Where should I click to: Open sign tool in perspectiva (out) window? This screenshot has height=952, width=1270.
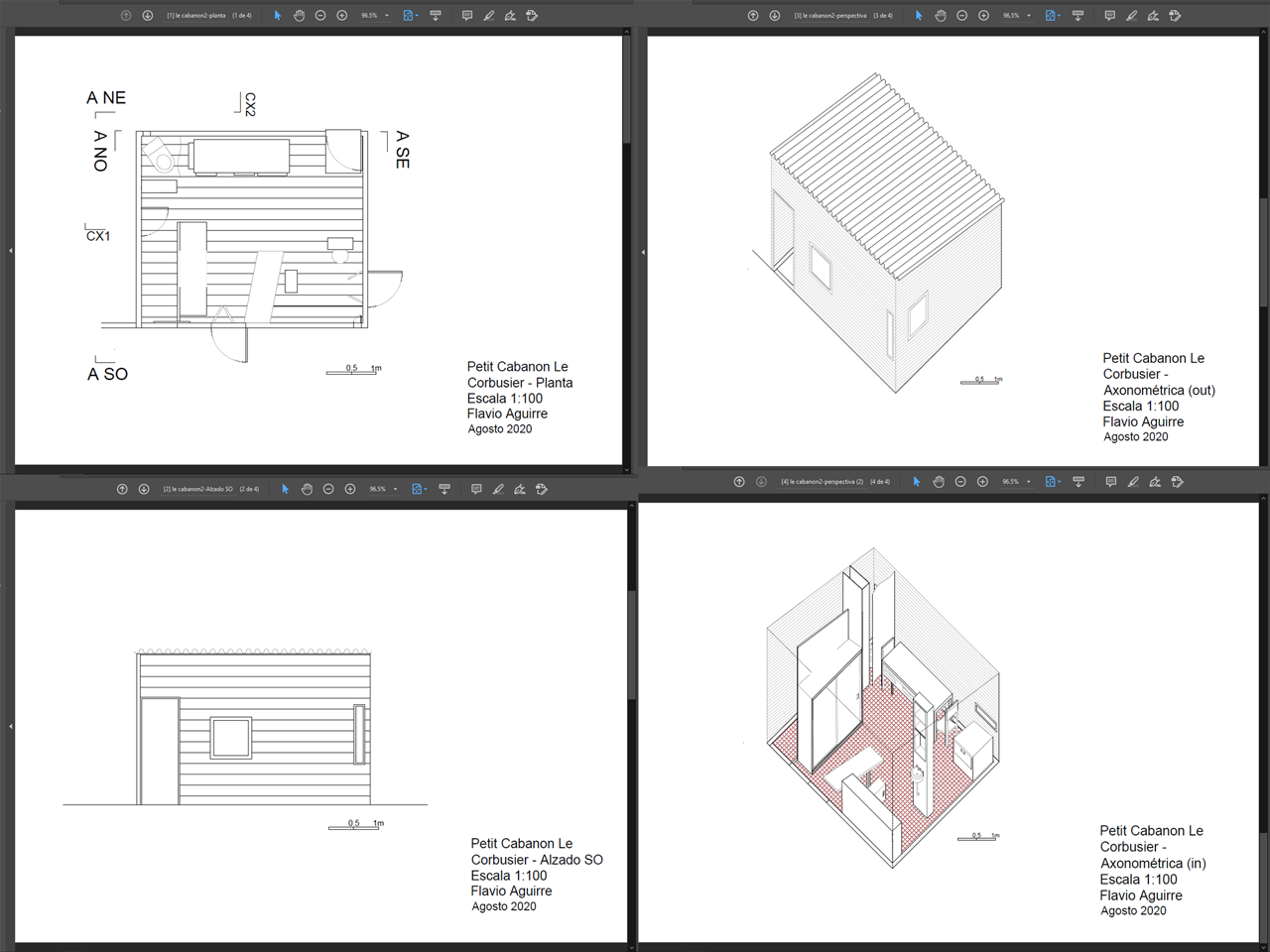[1153, 16]
